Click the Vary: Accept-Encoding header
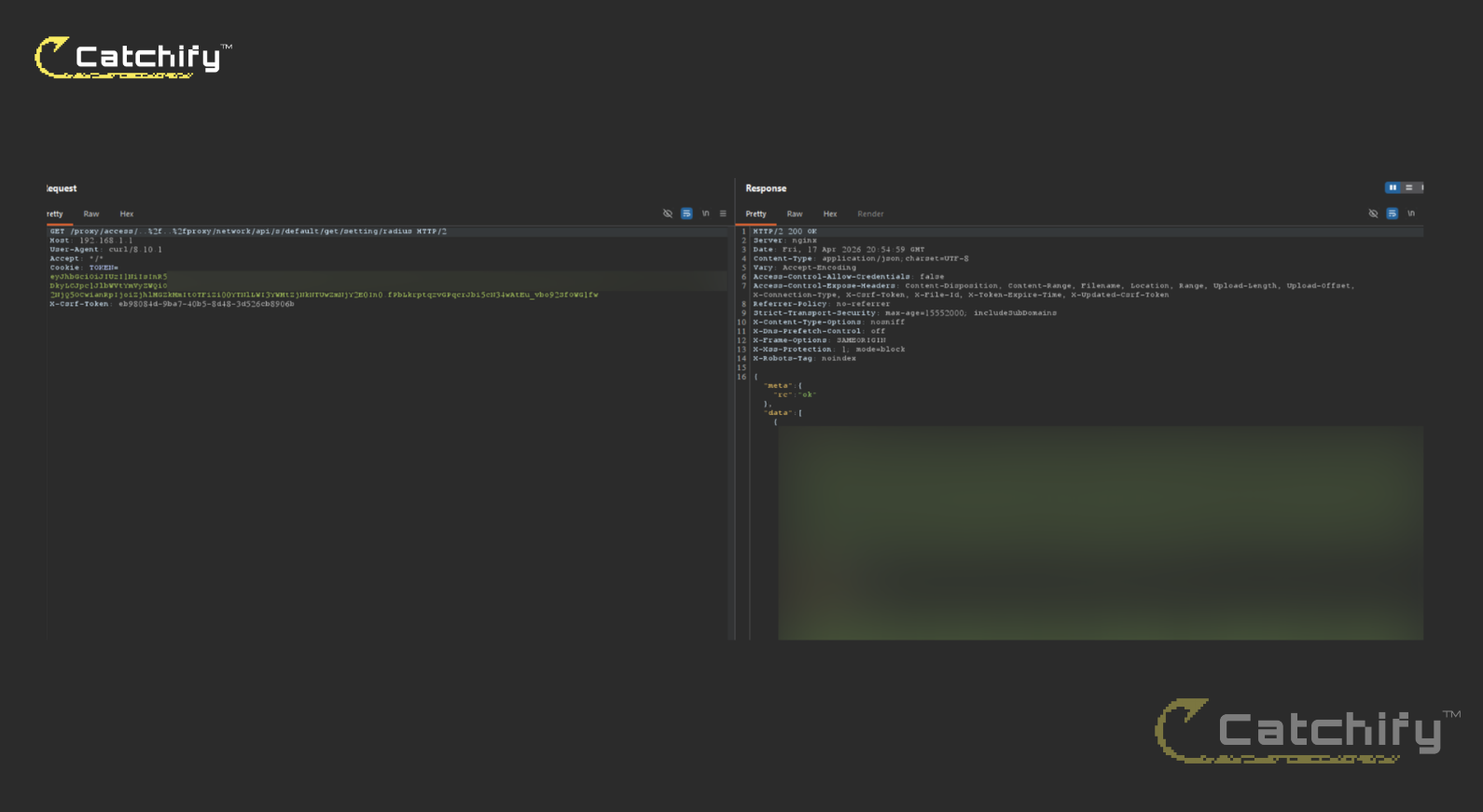This screenshot has width=1483, height=812. [805, 268]
